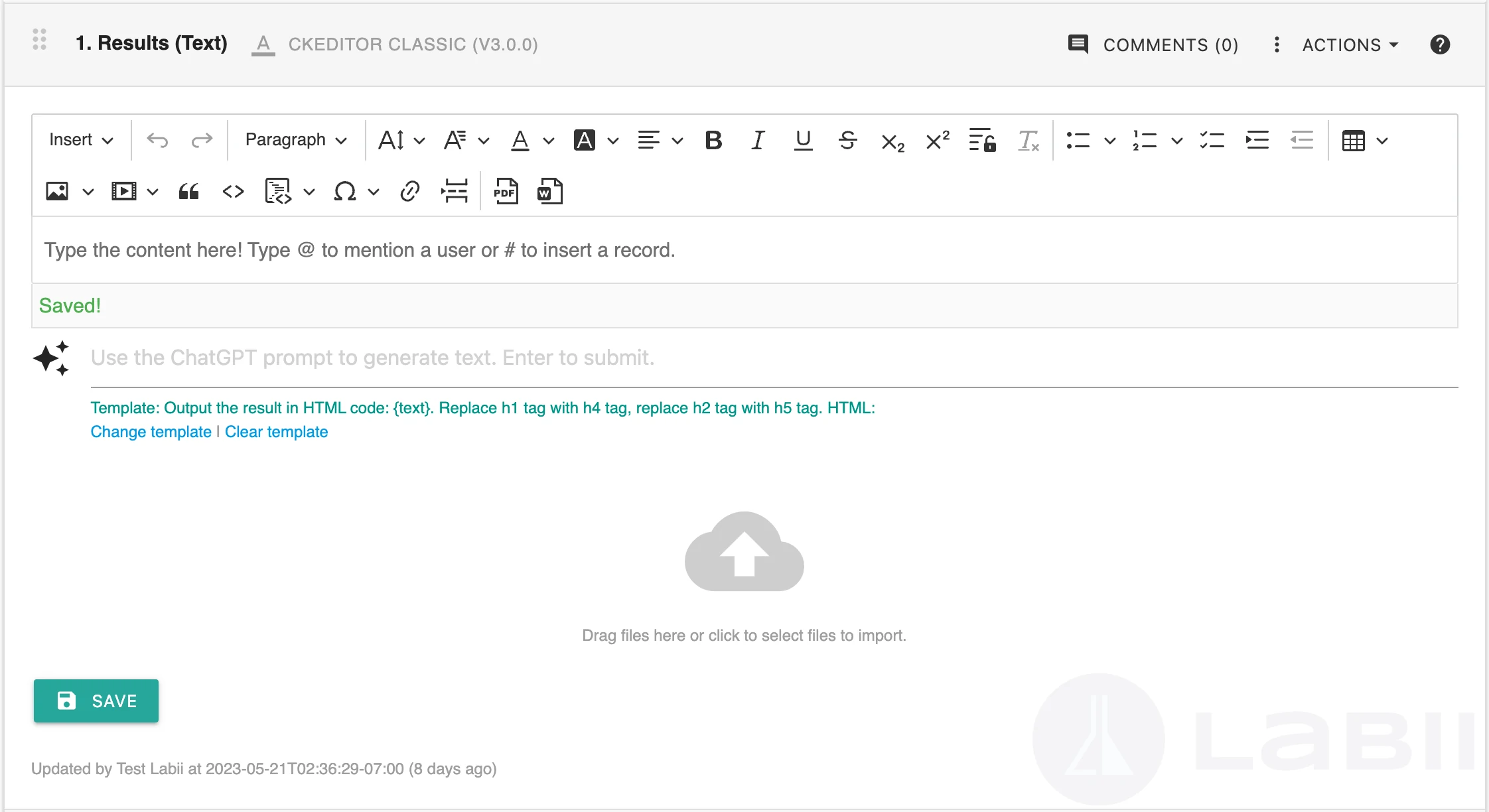The width and height of the screenshot is (1489, 812).
Task: Toggle italic formatting
Action: click(x=758, y=140)
